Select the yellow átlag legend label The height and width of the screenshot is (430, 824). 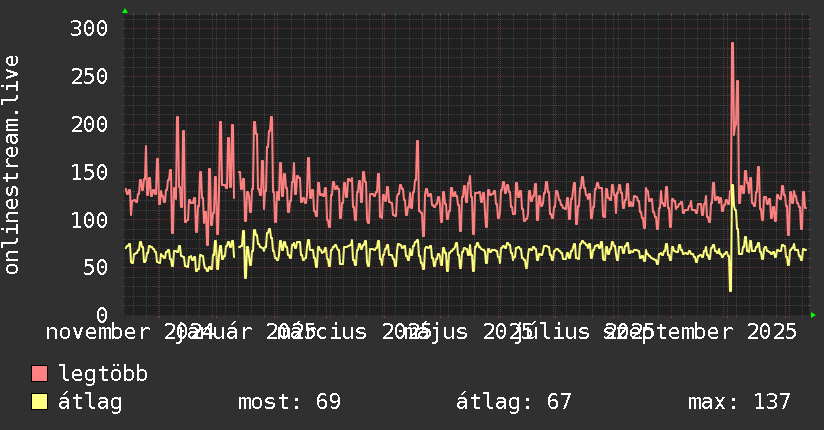(x=90, y=402)
